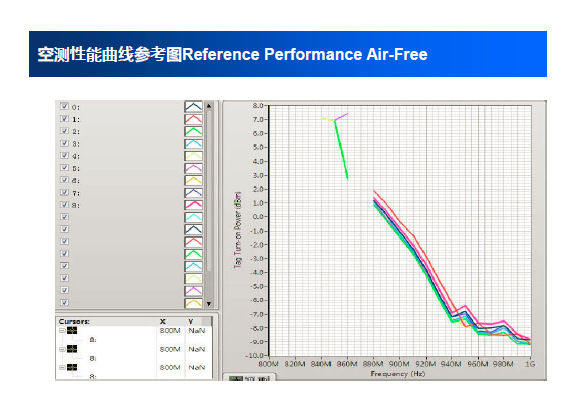Collapse the third cursor tree entry
575x410 pixels.
(62, 367)
